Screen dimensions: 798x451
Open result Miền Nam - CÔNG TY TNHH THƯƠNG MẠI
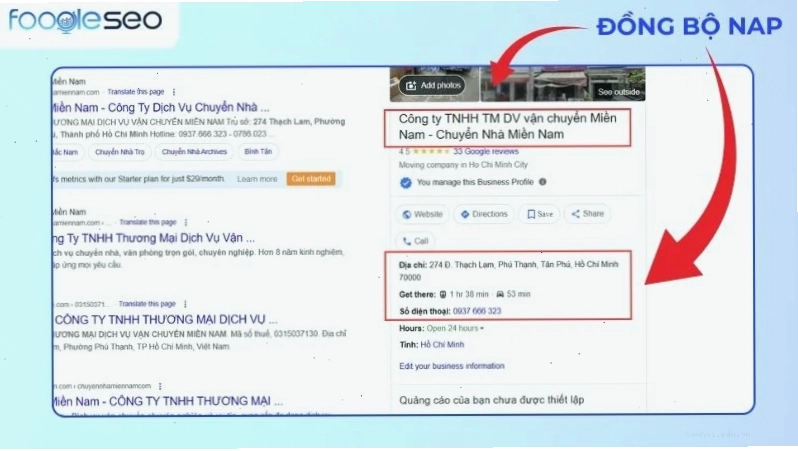point(168,401)
